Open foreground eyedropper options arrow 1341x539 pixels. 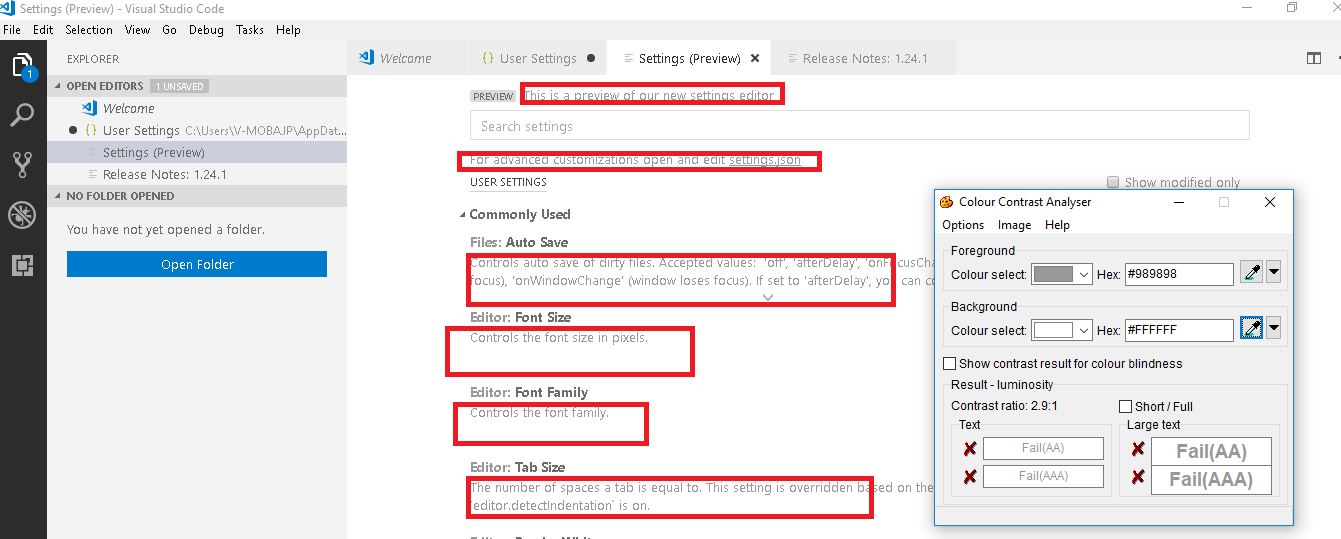click(1273, 273)
